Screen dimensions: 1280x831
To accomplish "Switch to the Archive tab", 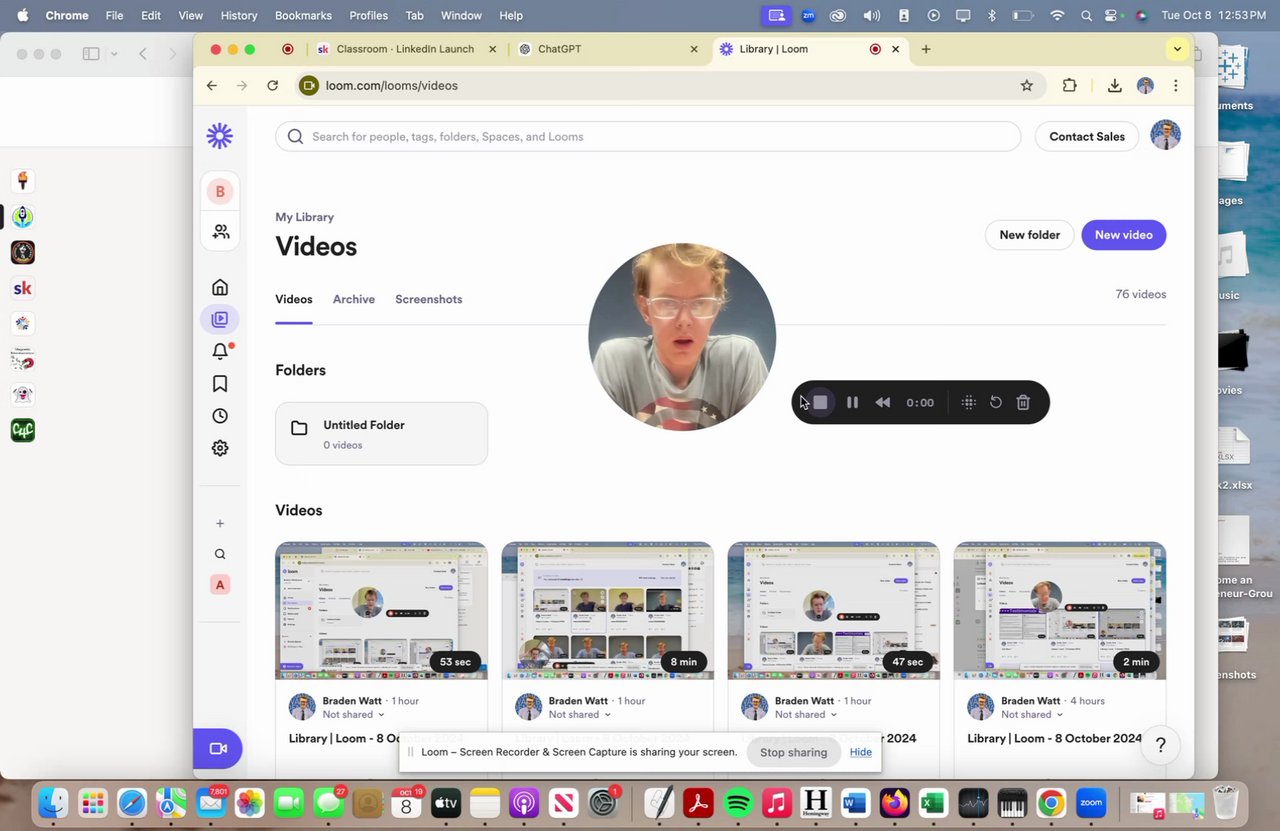I will (x=354, y=299).
